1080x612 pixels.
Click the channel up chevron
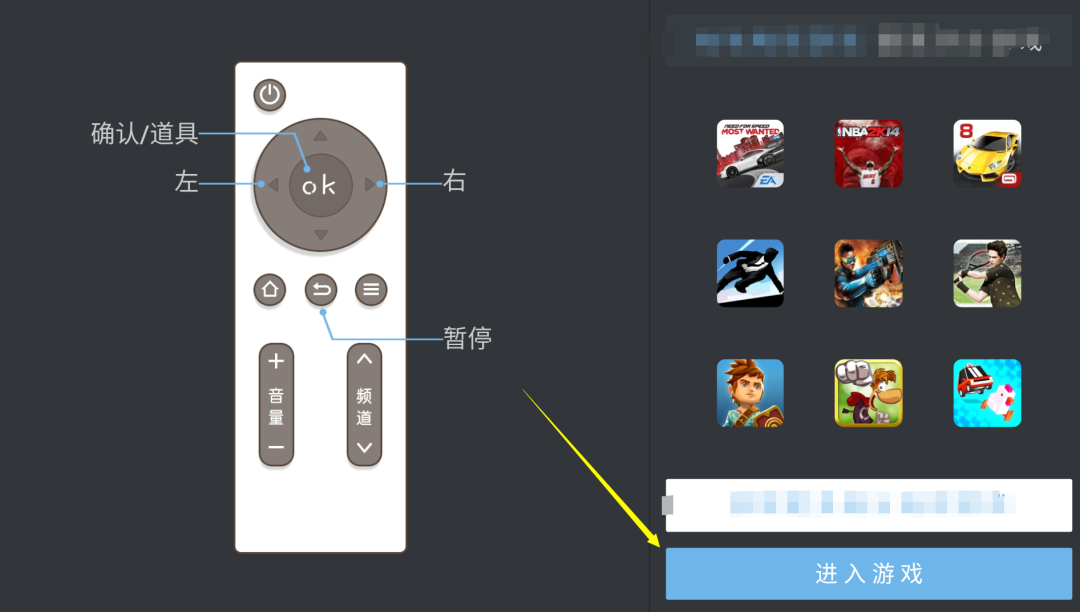[364, 359]
